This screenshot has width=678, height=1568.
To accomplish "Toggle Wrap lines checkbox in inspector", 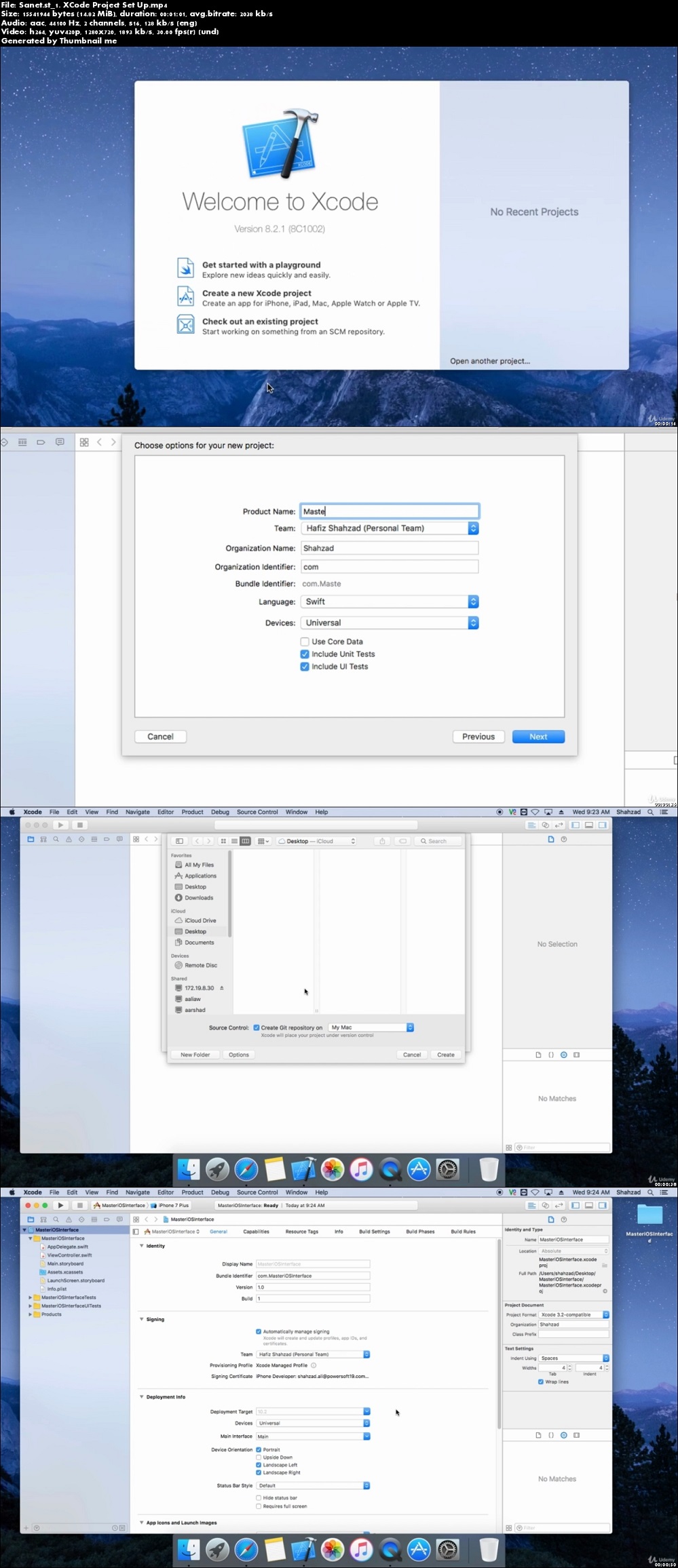I will click(x=541, y=1381).
